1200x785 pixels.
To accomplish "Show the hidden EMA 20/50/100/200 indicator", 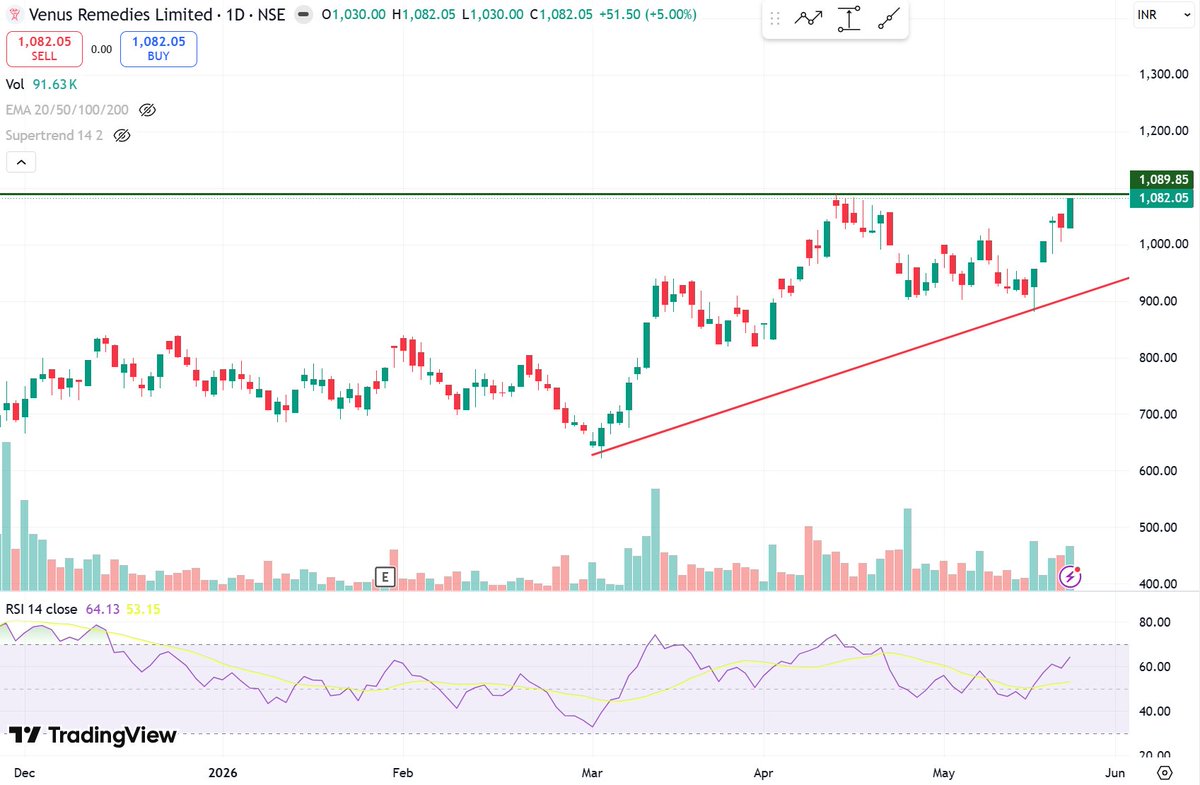I will 148,110.
